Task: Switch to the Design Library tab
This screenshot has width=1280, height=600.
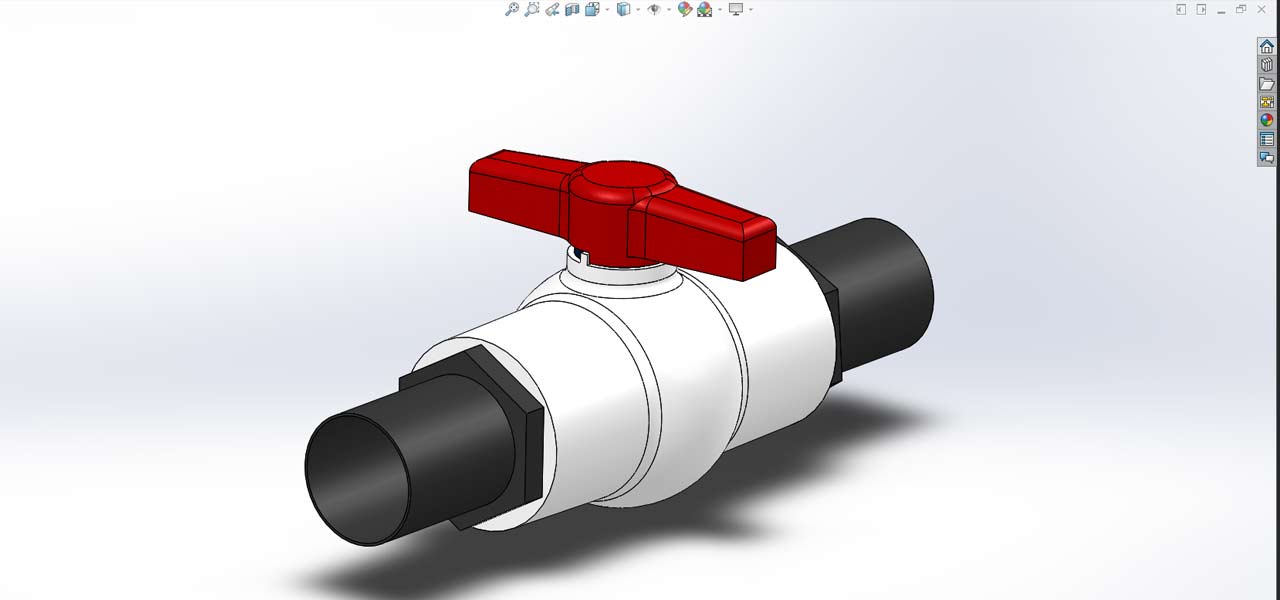Action: pyautogui.click(x=1267, y=65)
